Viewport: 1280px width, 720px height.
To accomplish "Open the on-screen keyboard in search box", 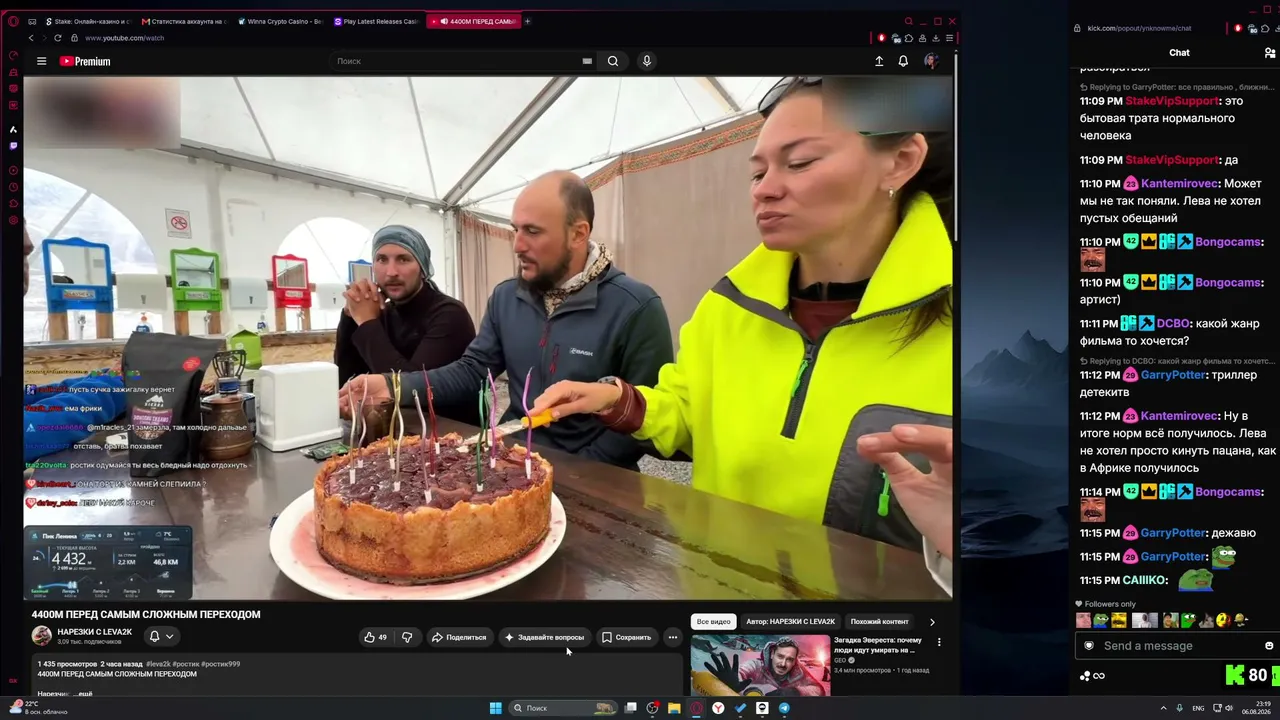I will tap(587, 61).
